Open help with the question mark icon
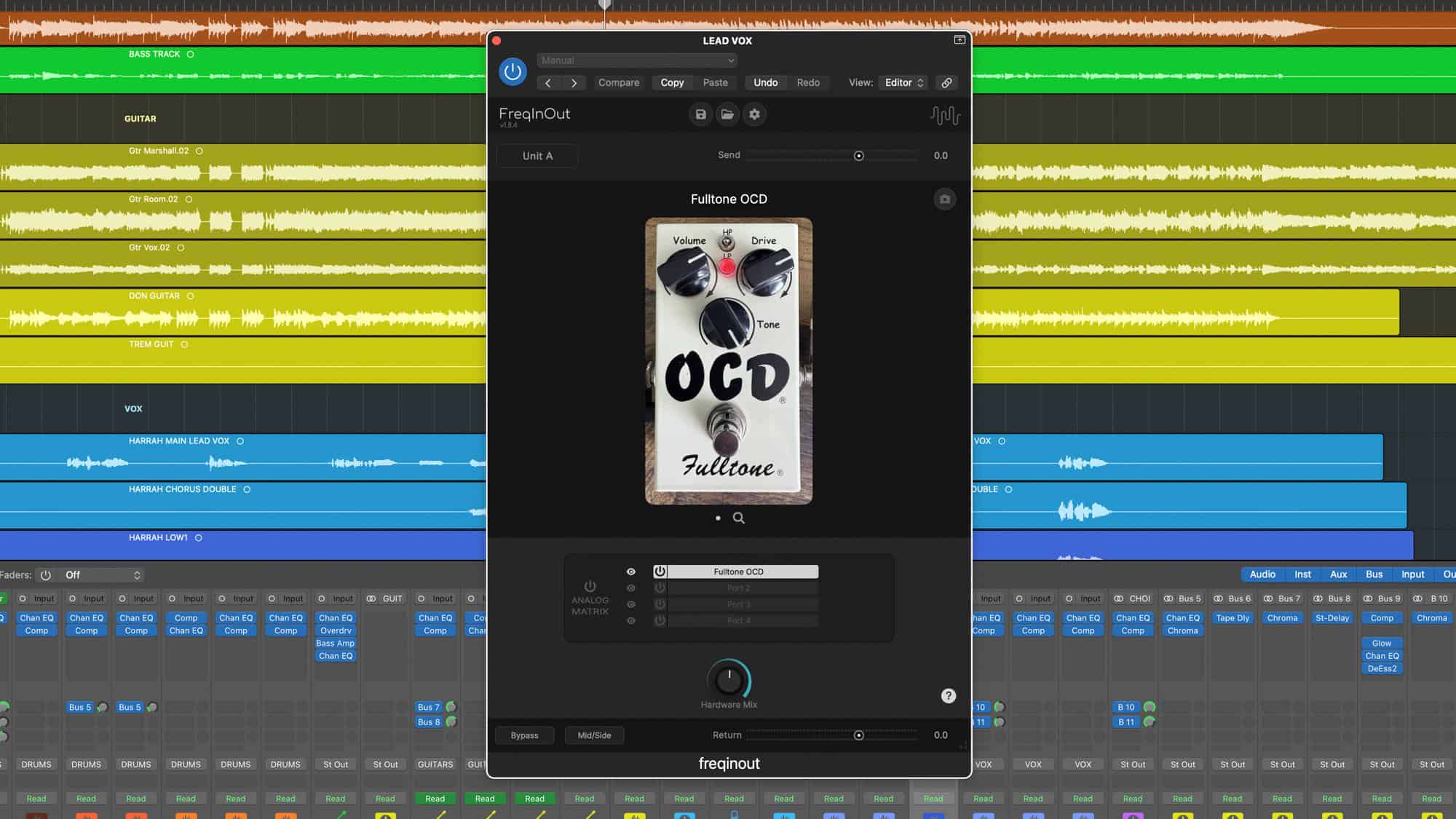 948,696
